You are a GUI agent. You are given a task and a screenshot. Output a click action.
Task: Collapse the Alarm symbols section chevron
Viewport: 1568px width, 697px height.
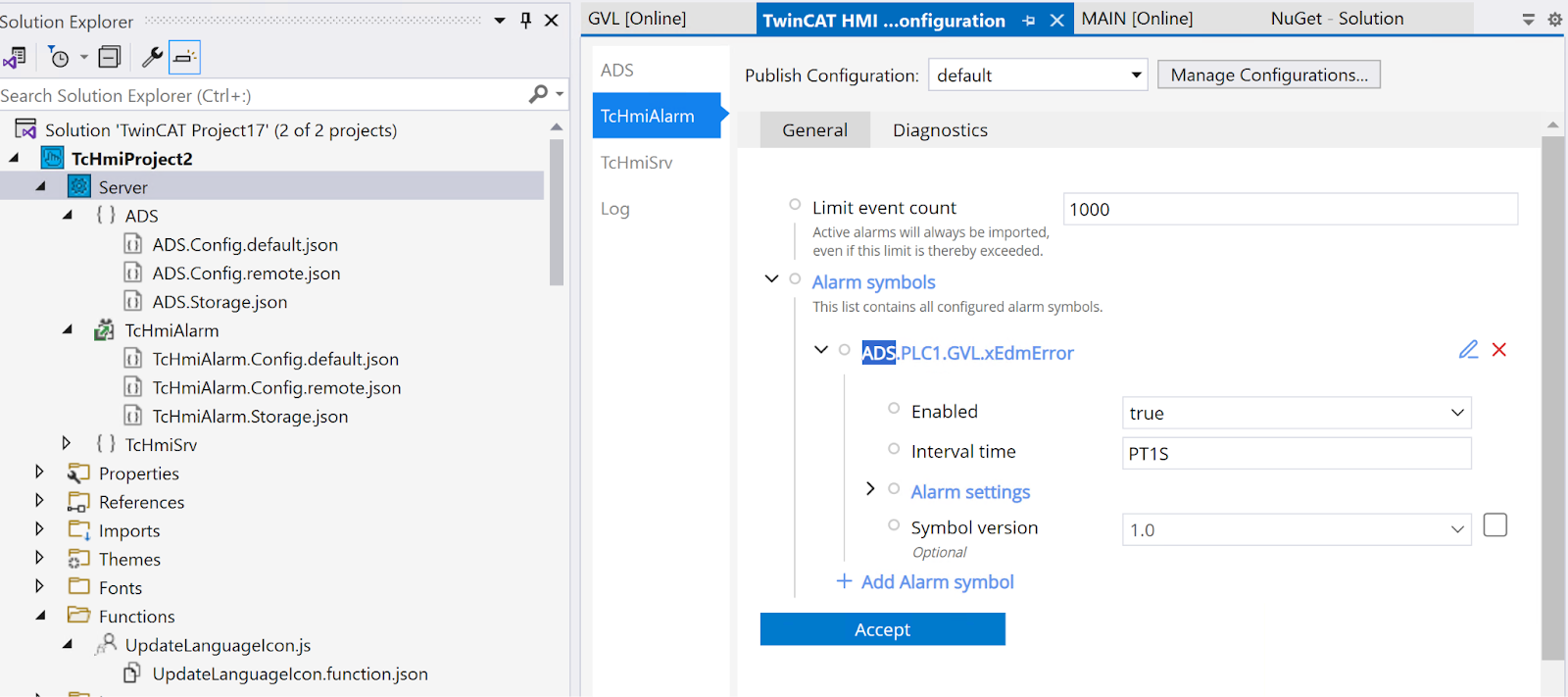(772, 279)
